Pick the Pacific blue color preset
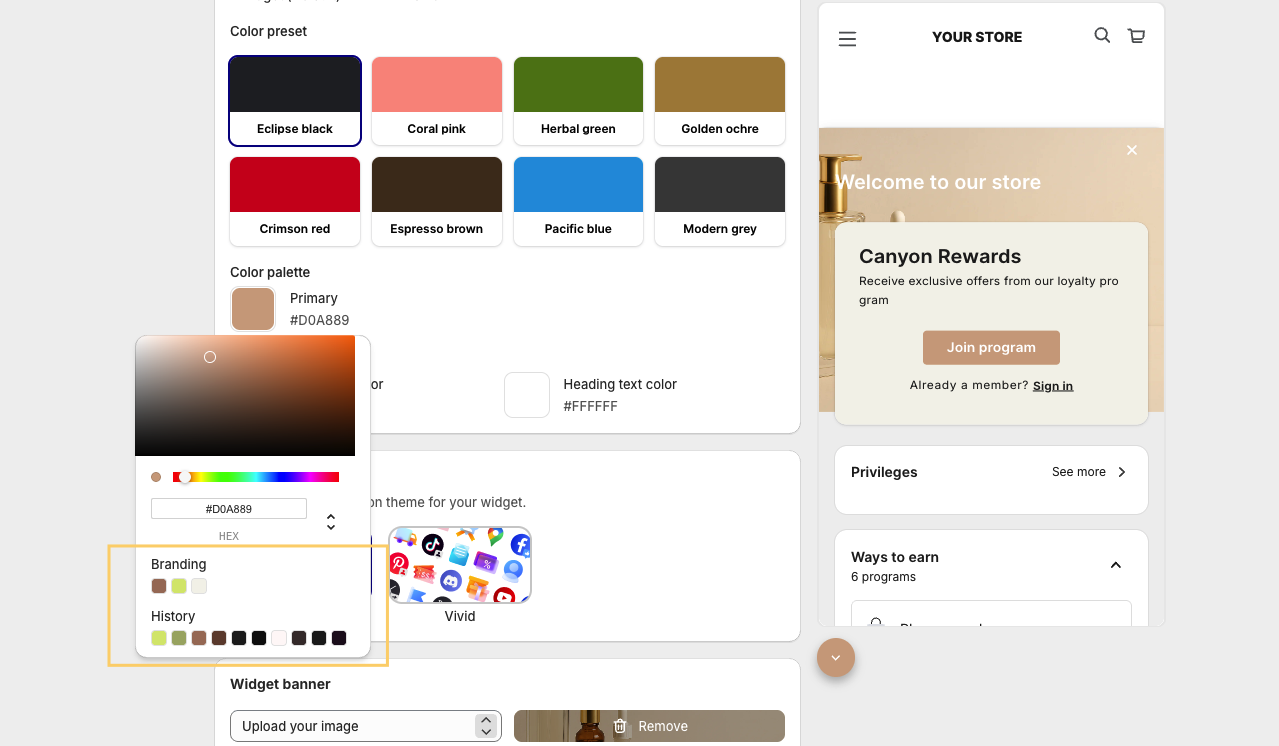Viewport: 1279px width, 746px height. pos(578,200)
